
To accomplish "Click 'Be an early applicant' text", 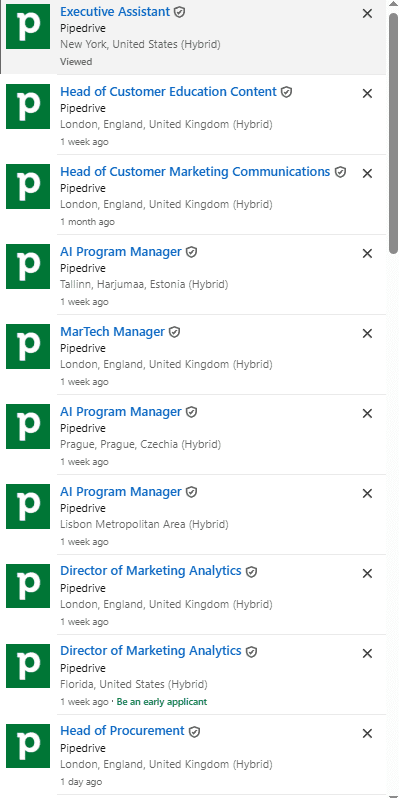I will (162, 702).
